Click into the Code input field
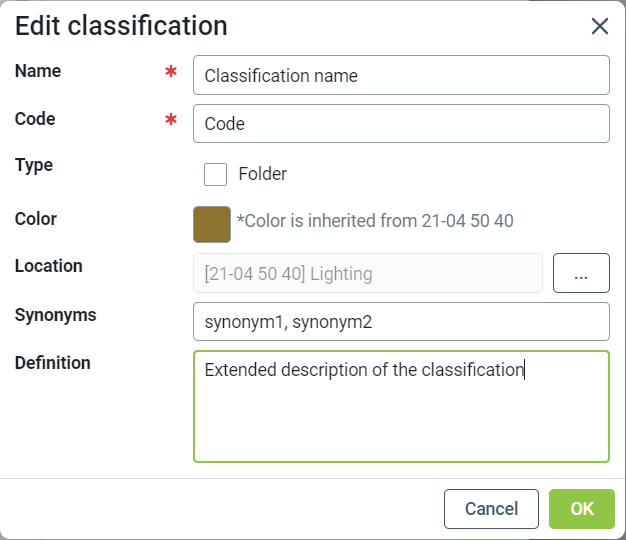Screen dimensions: 626x540 coord(400,124)
